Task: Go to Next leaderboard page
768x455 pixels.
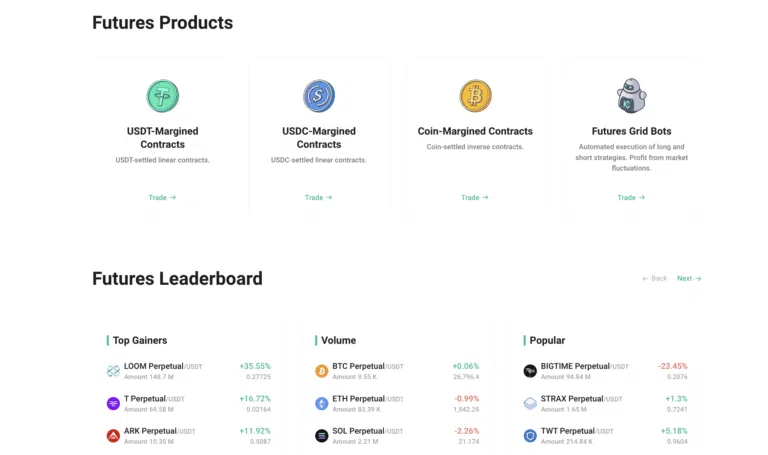Action: 689,278
